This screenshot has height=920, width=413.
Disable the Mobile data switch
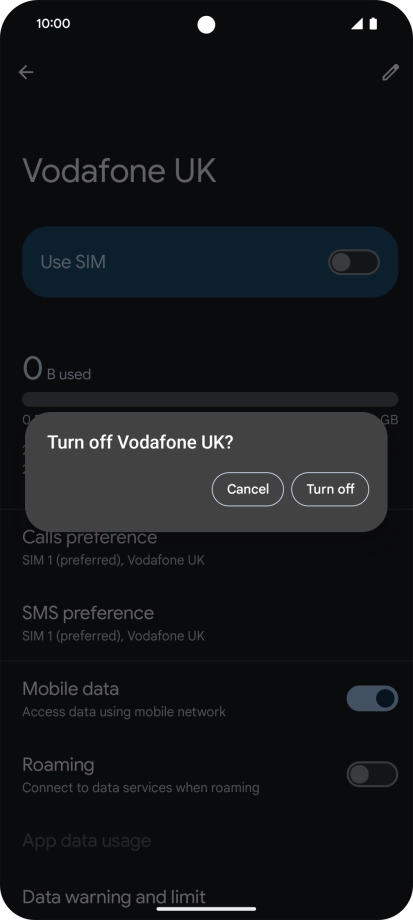[x=373, y=698]
